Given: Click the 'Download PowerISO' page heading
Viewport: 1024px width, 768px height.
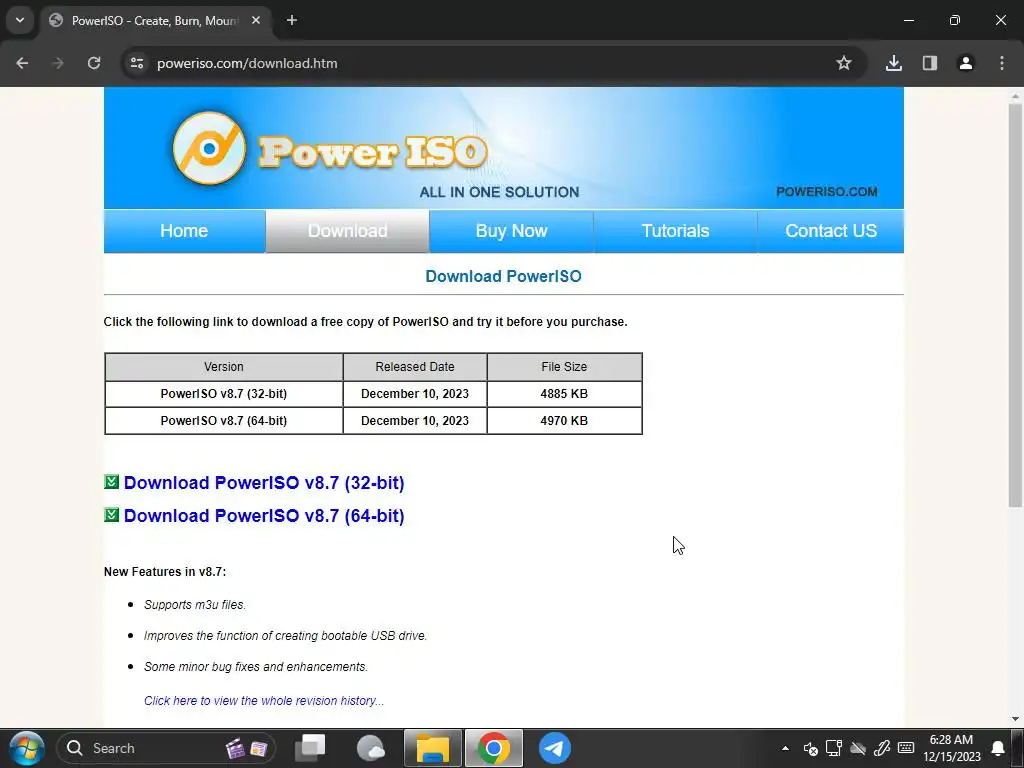Looking at the screenshot, I should point(504,276).
